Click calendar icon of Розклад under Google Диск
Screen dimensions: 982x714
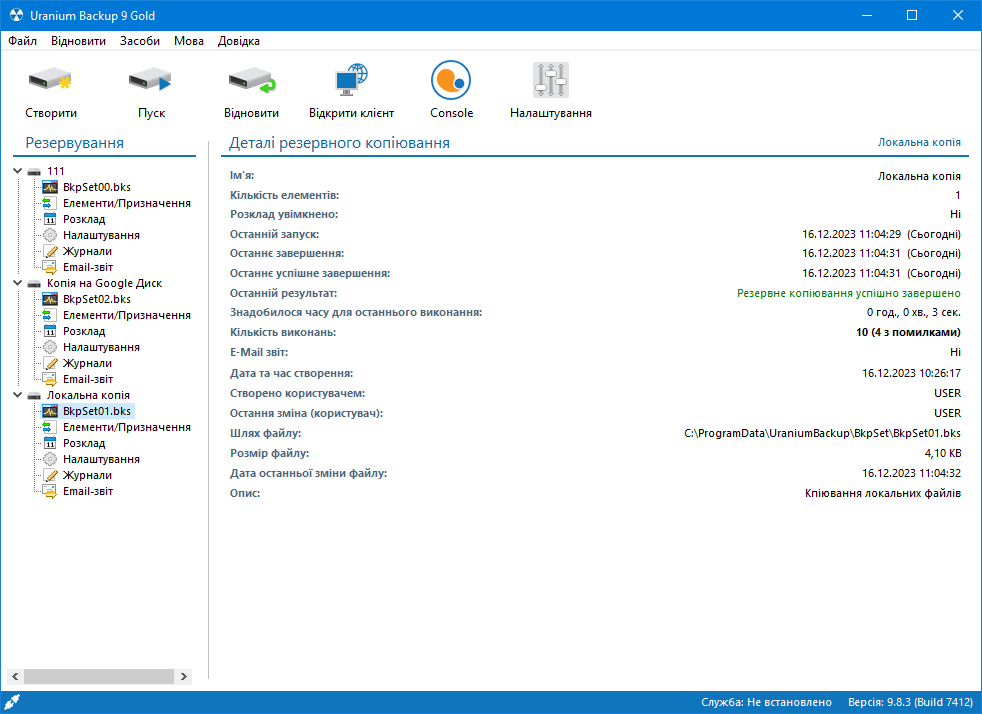point(50,331)
